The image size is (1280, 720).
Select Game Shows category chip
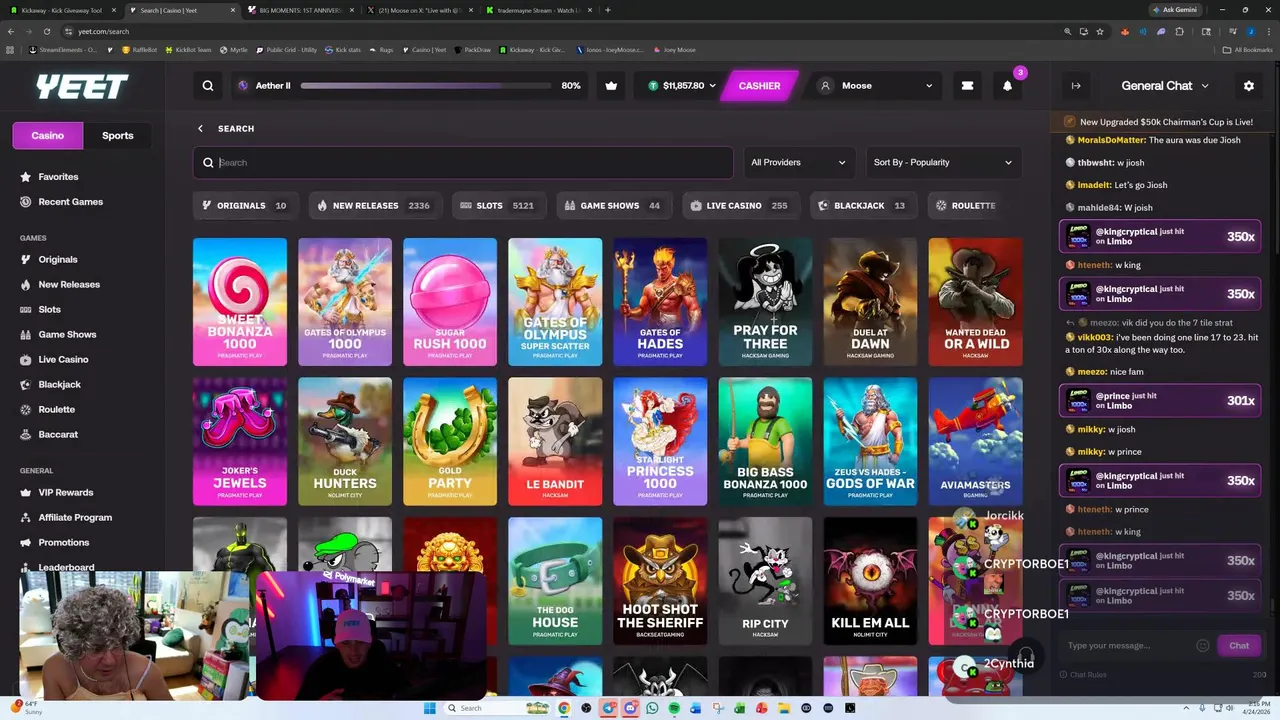pos(613,206)
